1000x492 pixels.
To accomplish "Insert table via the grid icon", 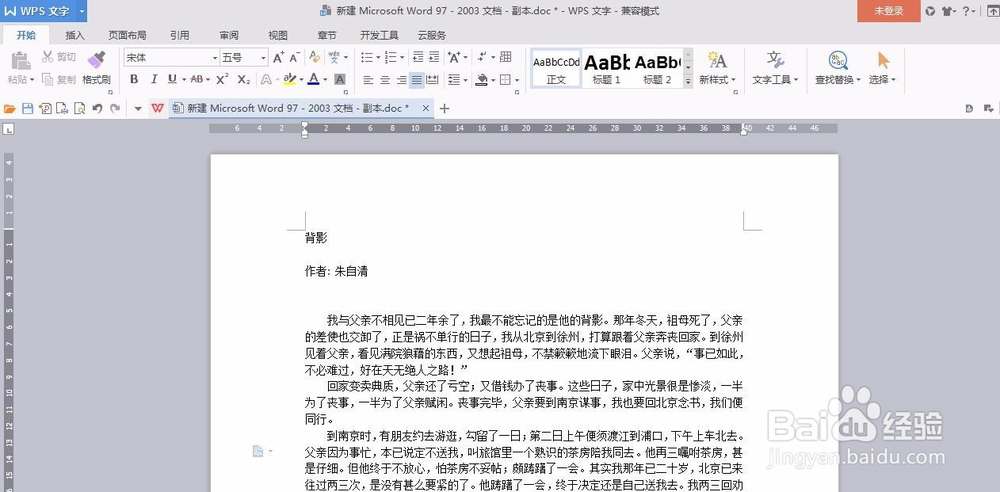I will point(506,57).
